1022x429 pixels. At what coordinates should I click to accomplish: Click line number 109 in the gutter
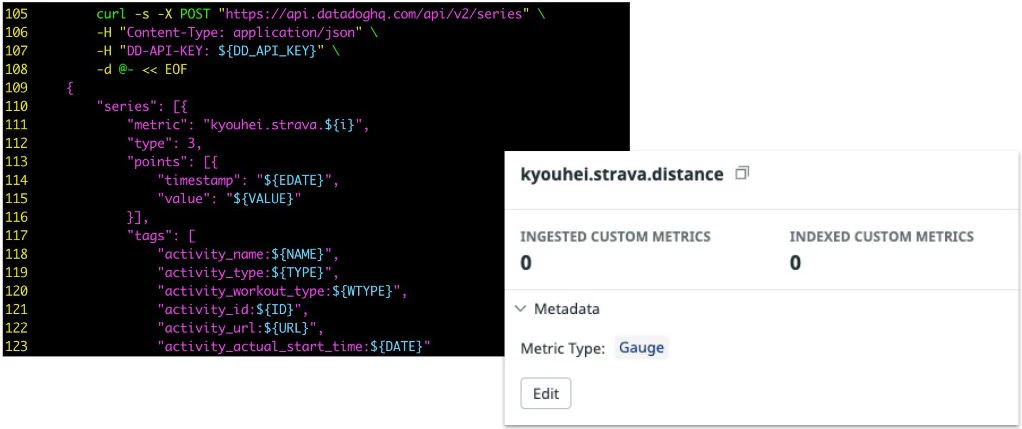point(16,88)
